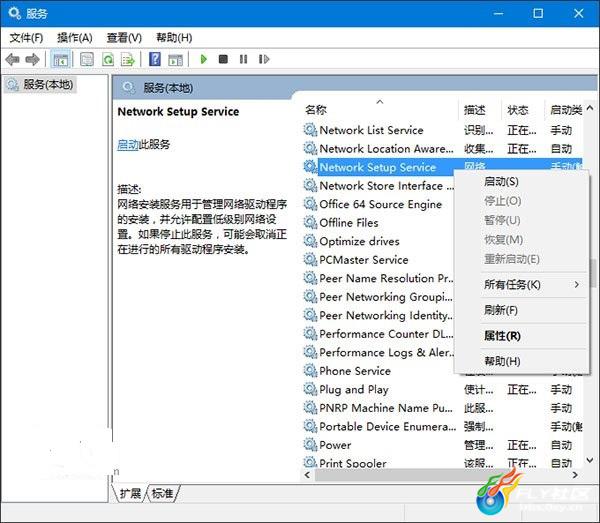Toggle the console tree pane icon
The width and height of the screenshot is (600, 523).
point(60,59)
